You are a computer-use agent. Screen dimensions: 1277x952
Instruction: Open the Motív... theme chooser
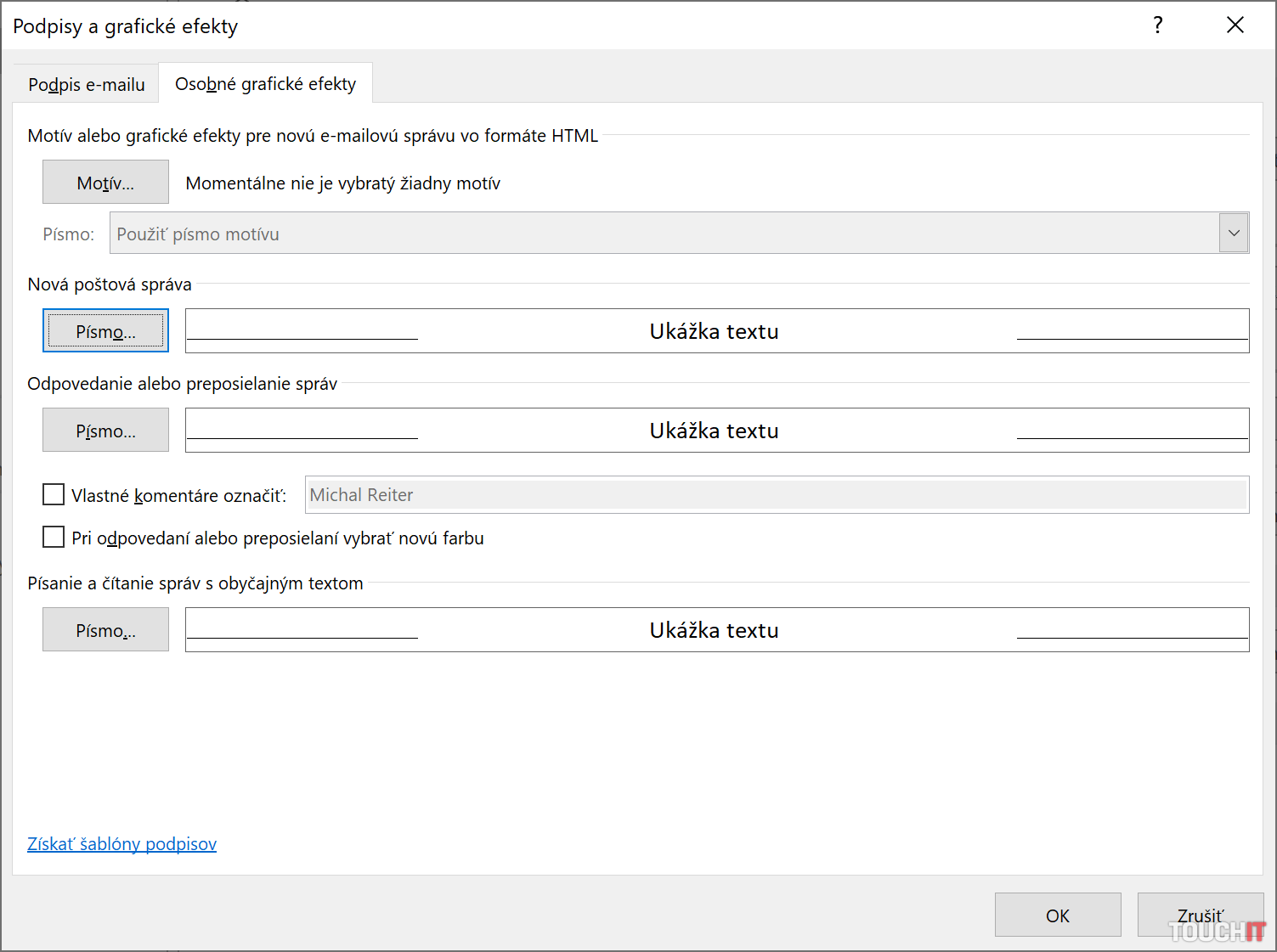105,183
